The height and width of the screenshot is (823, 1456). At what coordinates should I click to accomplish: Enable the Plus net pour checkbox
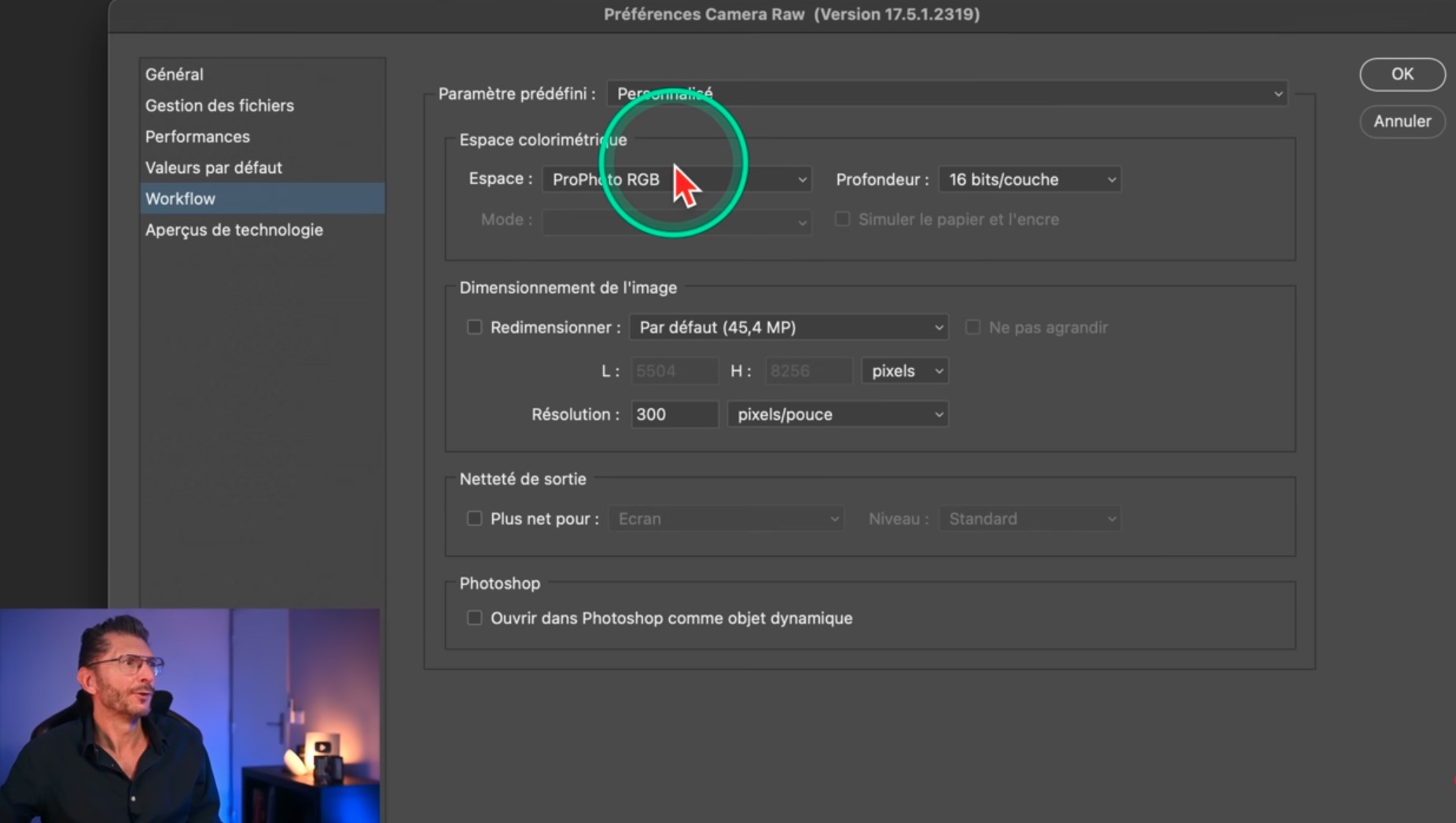tap(474, 518)
